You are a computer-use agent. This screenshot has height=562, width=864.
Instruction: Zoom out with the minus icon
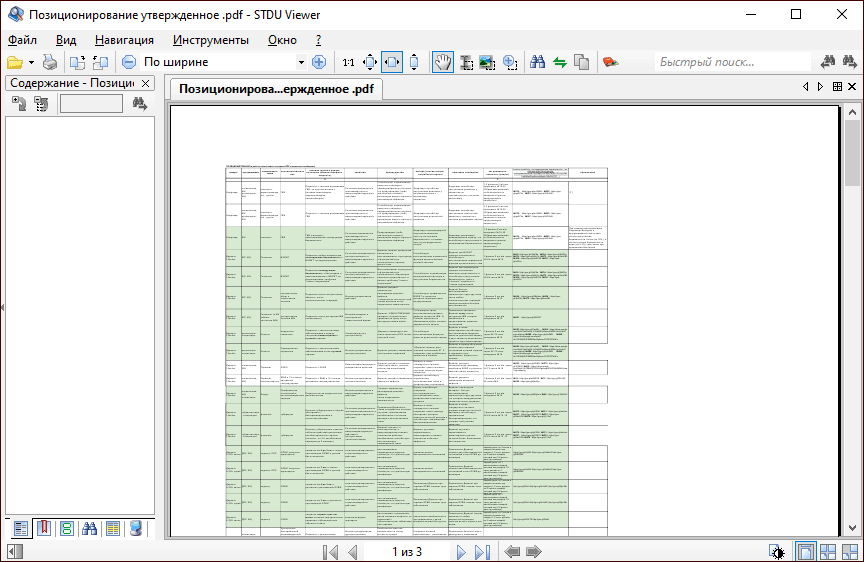(x=129, y=62)
